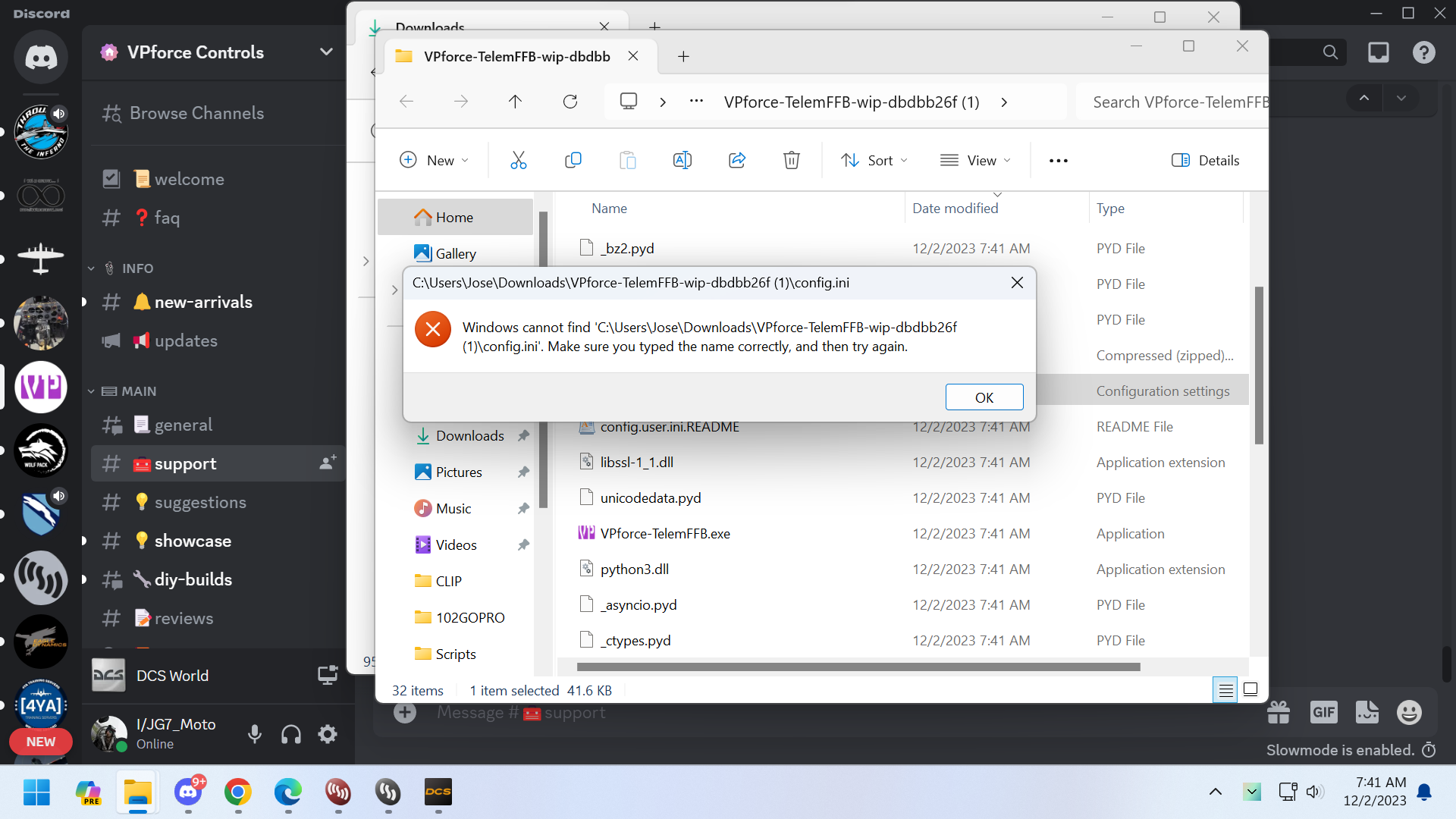Click the Delete trash icon
This screenshot has width=1456, height=819.
tap(791, 160)
